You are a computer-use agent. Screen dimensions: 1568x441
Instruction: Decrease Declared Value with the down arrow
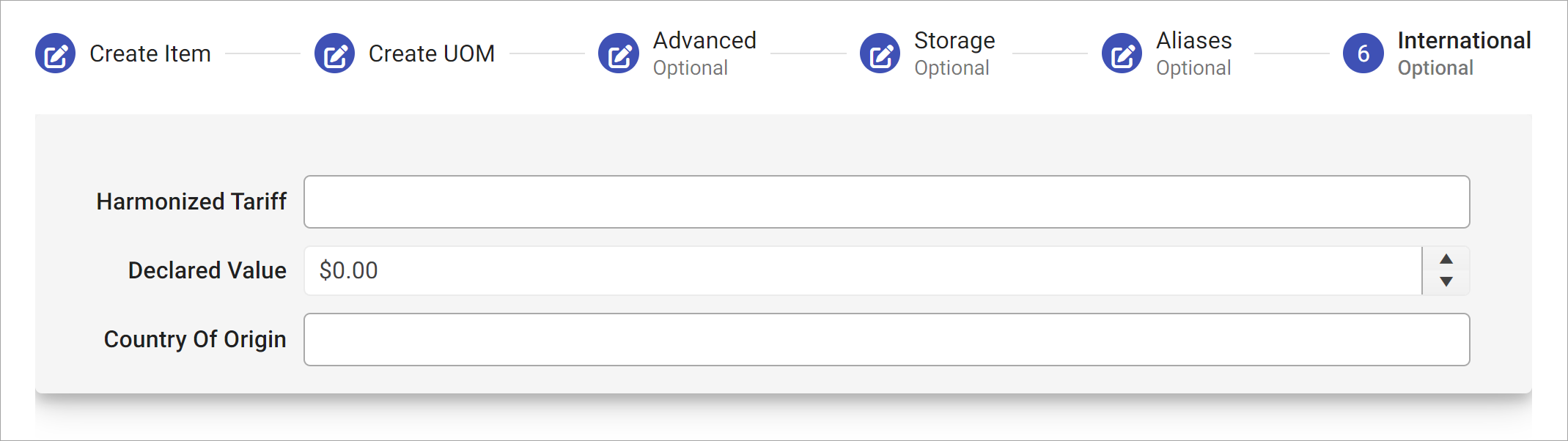click(1446, 282)
